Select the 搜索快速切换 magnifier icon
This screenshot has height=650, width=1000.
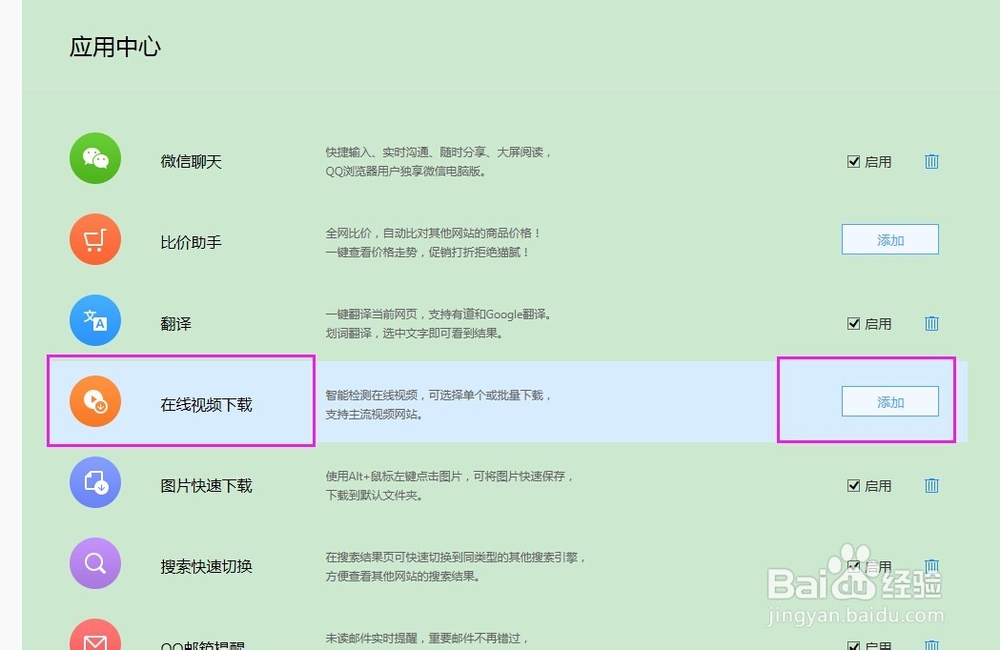[94, 565]
